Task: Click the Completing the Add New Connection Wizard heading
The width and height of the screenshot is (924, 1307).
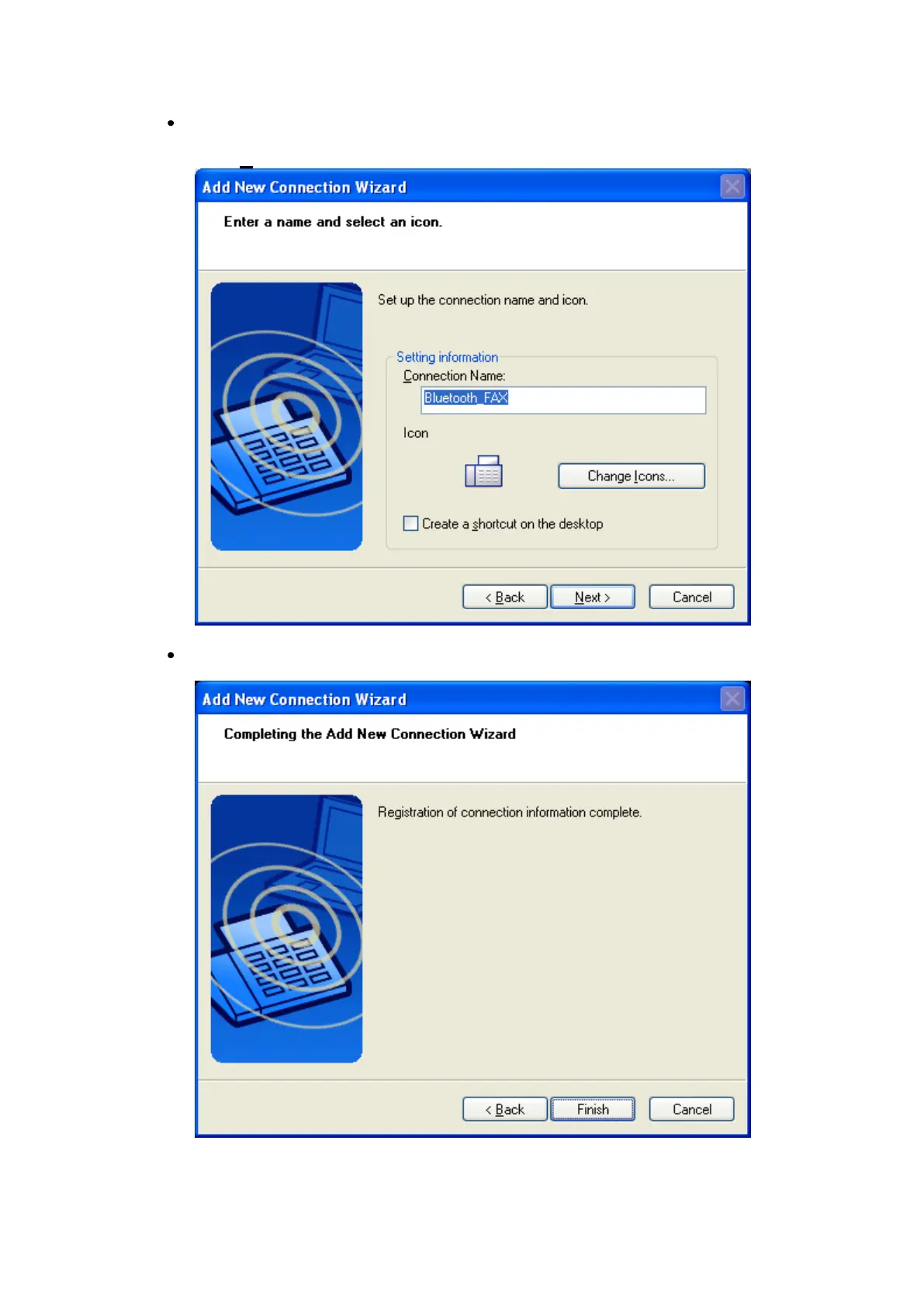Action: click(x=369, y=734)
